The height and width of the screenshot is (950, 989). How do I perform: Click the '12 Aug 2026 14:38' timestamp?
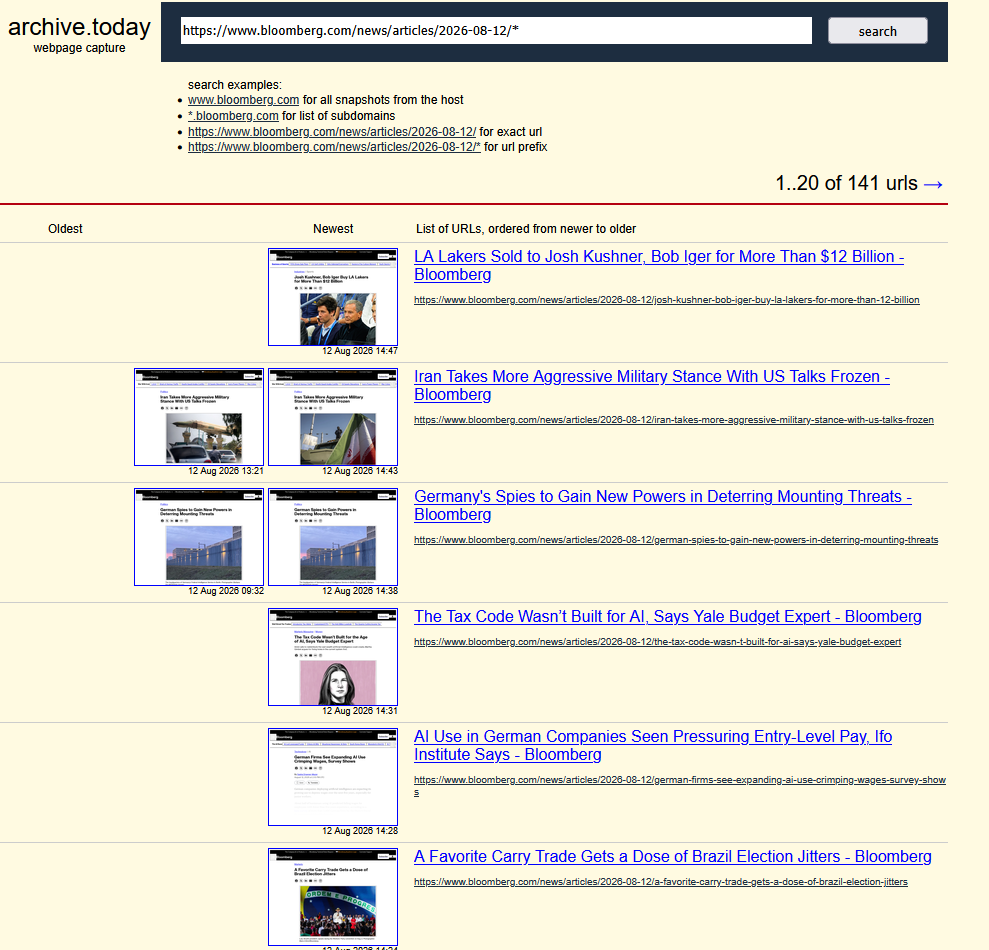coord(360,590)
